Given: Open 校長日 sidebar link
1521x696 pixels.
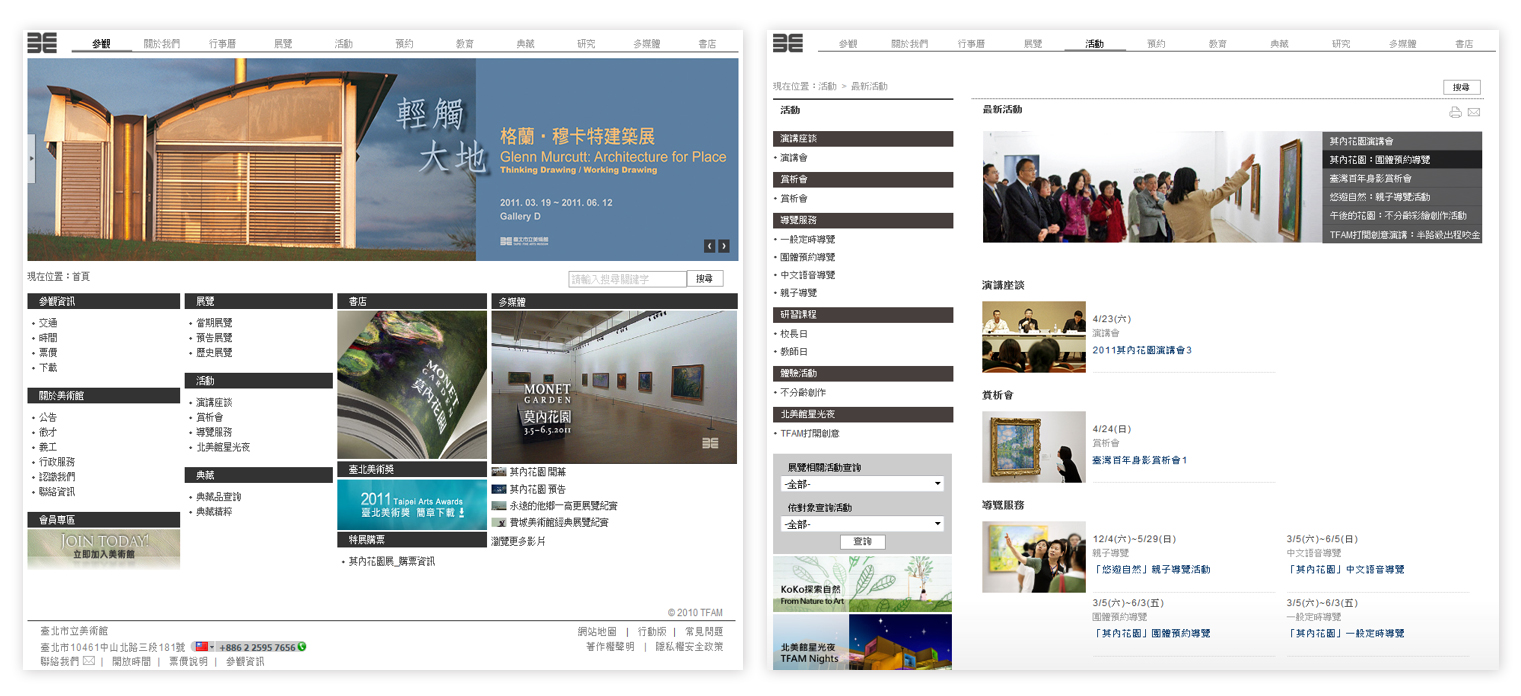Looking at the screenshot, I should [794, 334].
